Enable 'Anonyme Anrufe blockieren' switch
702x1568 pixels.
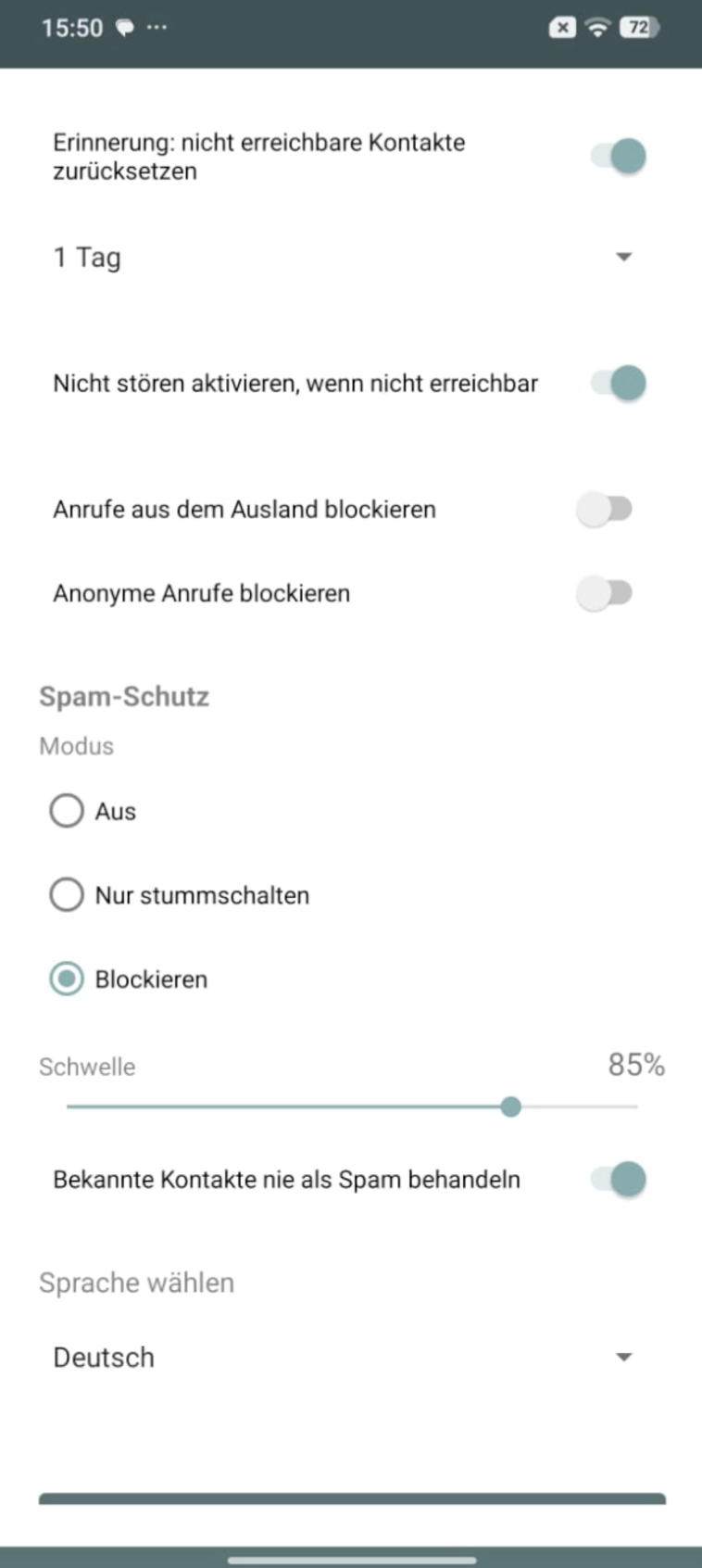(x=604, y=593)
